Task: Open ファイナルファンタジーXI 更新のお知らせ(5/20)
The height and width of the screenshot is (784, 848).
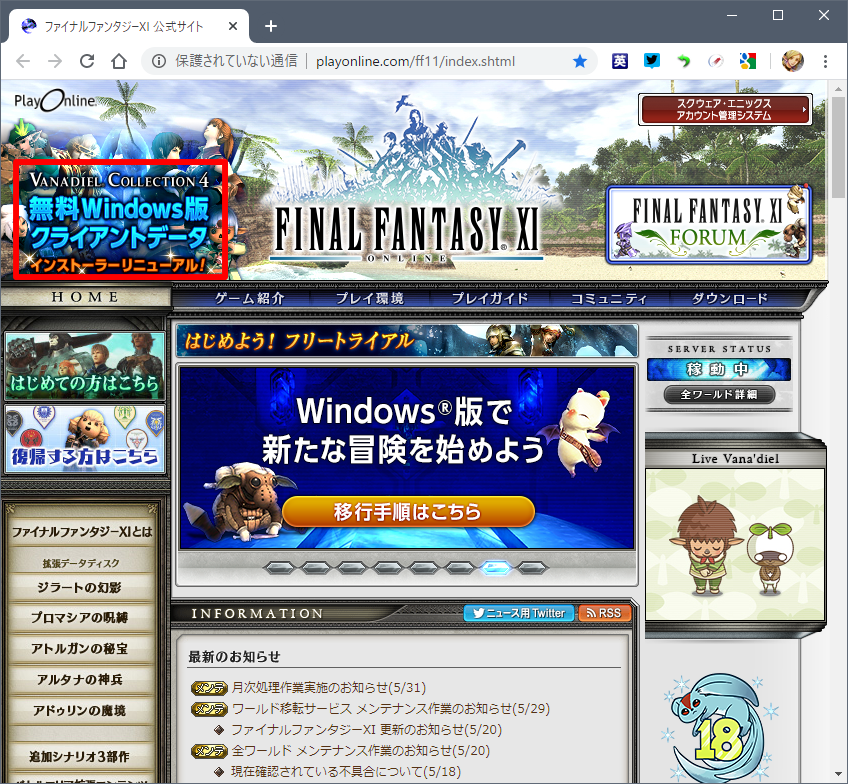Action: pyautogui.click(x=367, y=730)
